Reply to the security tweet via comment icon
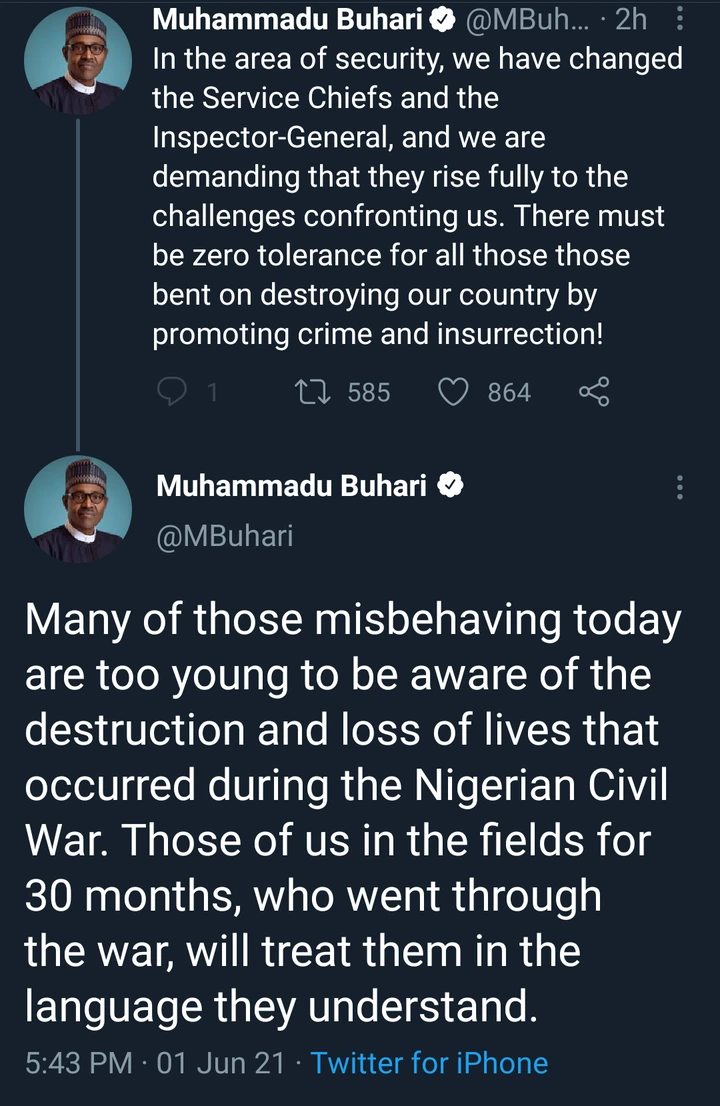Image resolution: width=720 pixels, height=1106 pixels. (172, 393)
